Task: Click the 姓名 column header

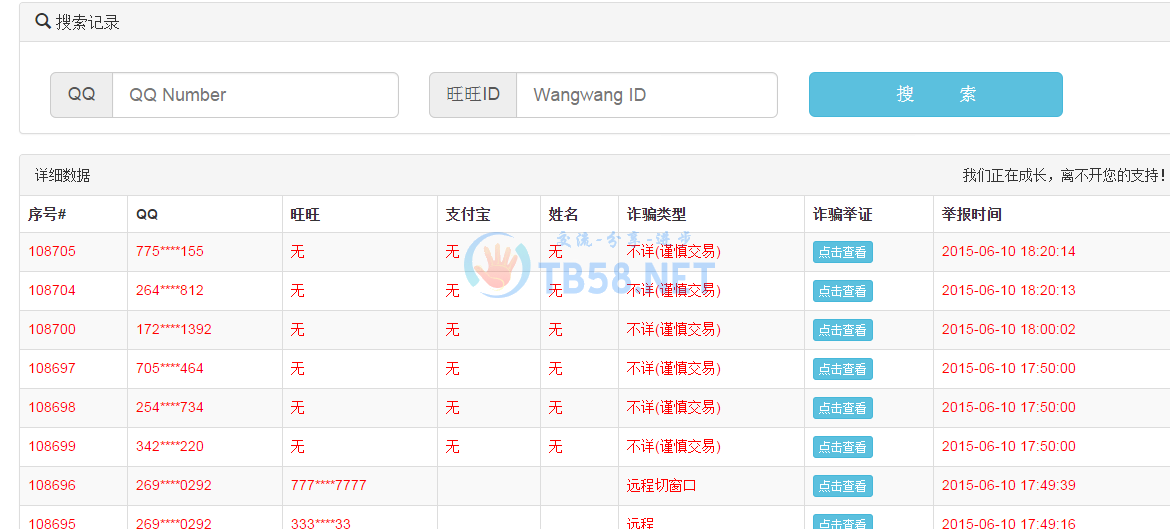Action: point(563,214)
